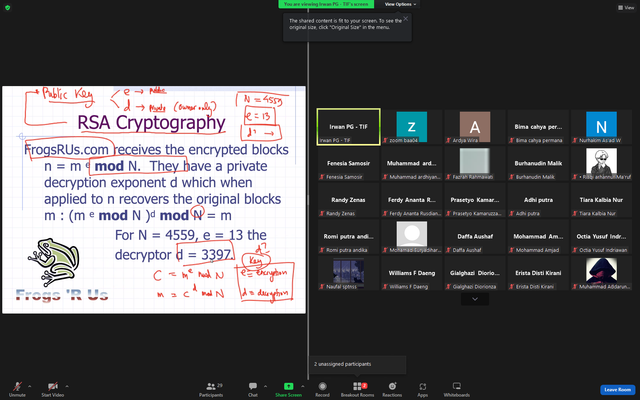Open View Options dropdown
This screenshot has height=400, width=640.
(400, 4)
